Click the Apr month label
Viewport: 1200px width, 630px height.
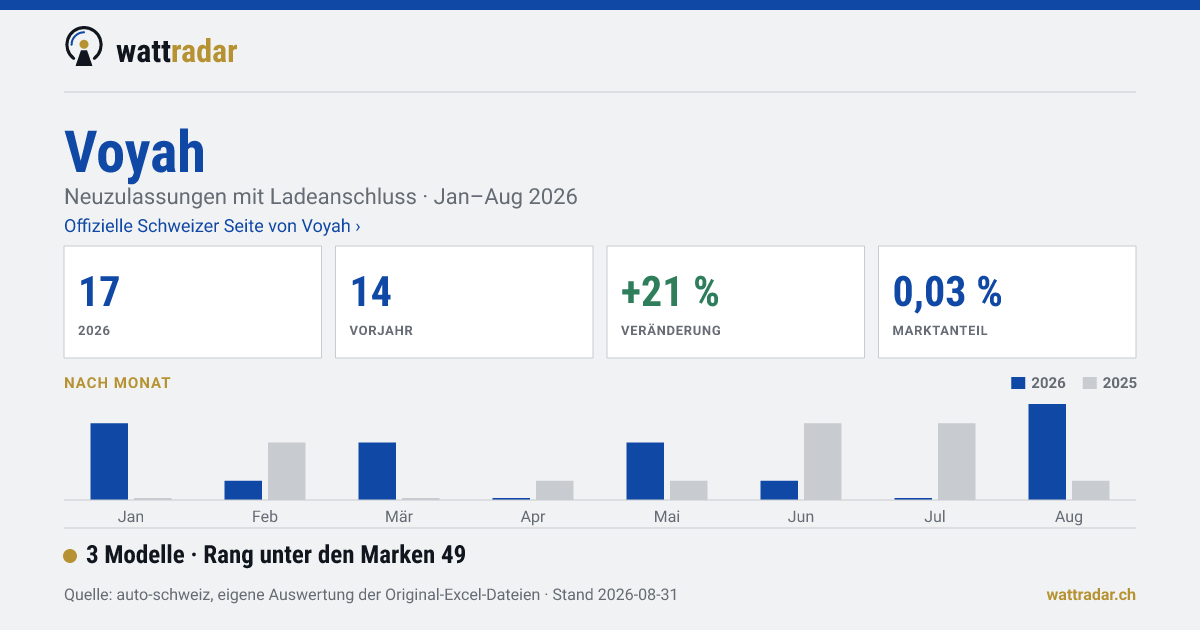[533, 517]
